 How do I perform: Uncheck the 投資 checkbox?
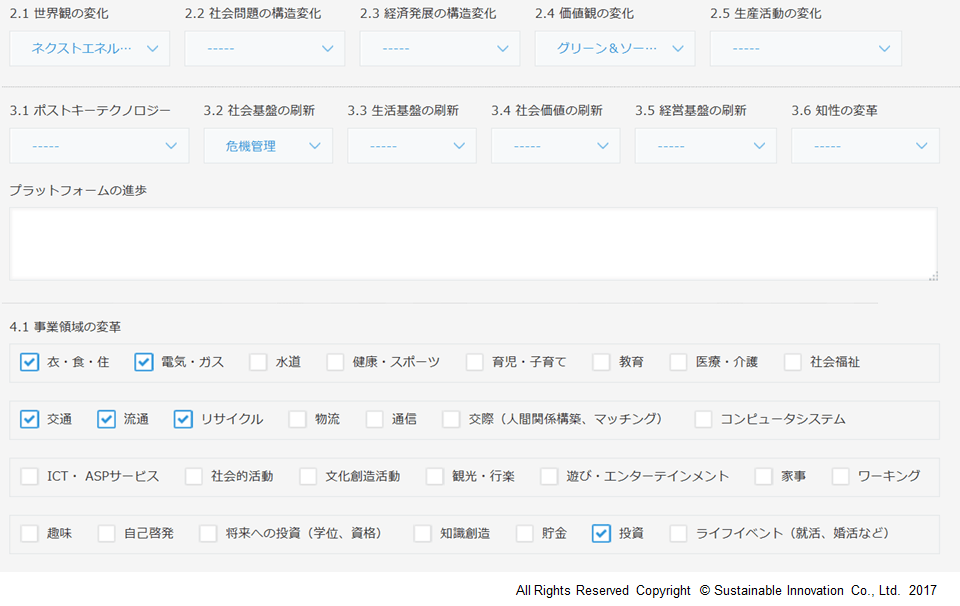click(x=602, y=533)
